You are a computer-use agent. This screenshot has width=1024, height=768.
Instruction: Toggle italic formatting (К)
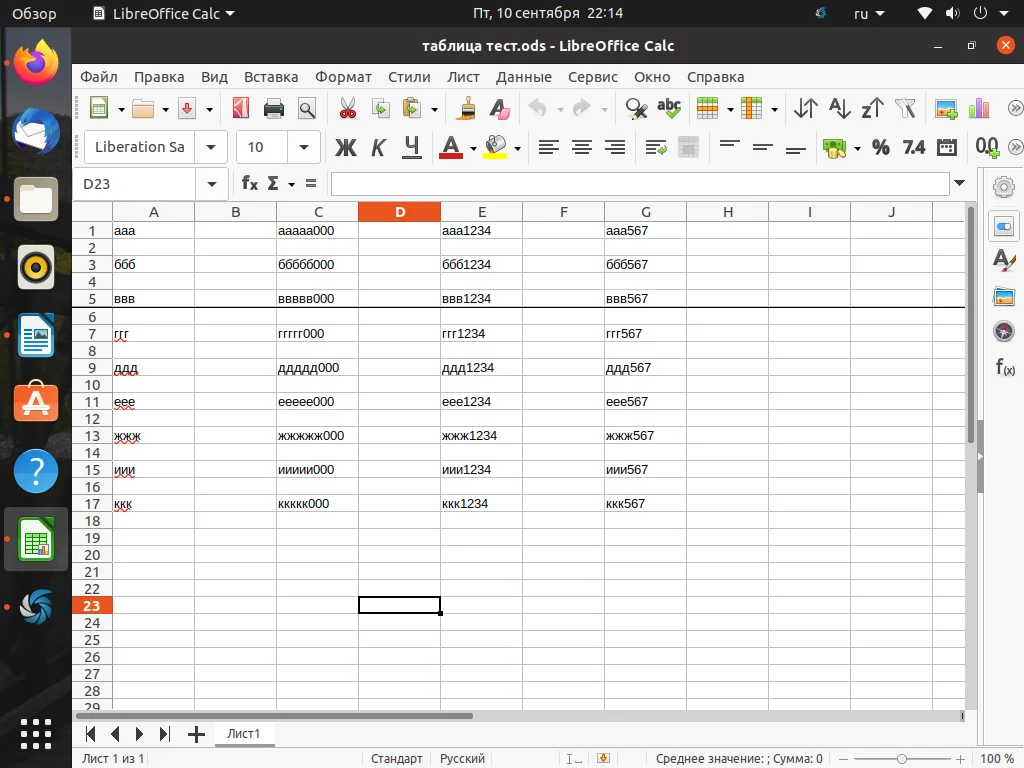[378, 148]
